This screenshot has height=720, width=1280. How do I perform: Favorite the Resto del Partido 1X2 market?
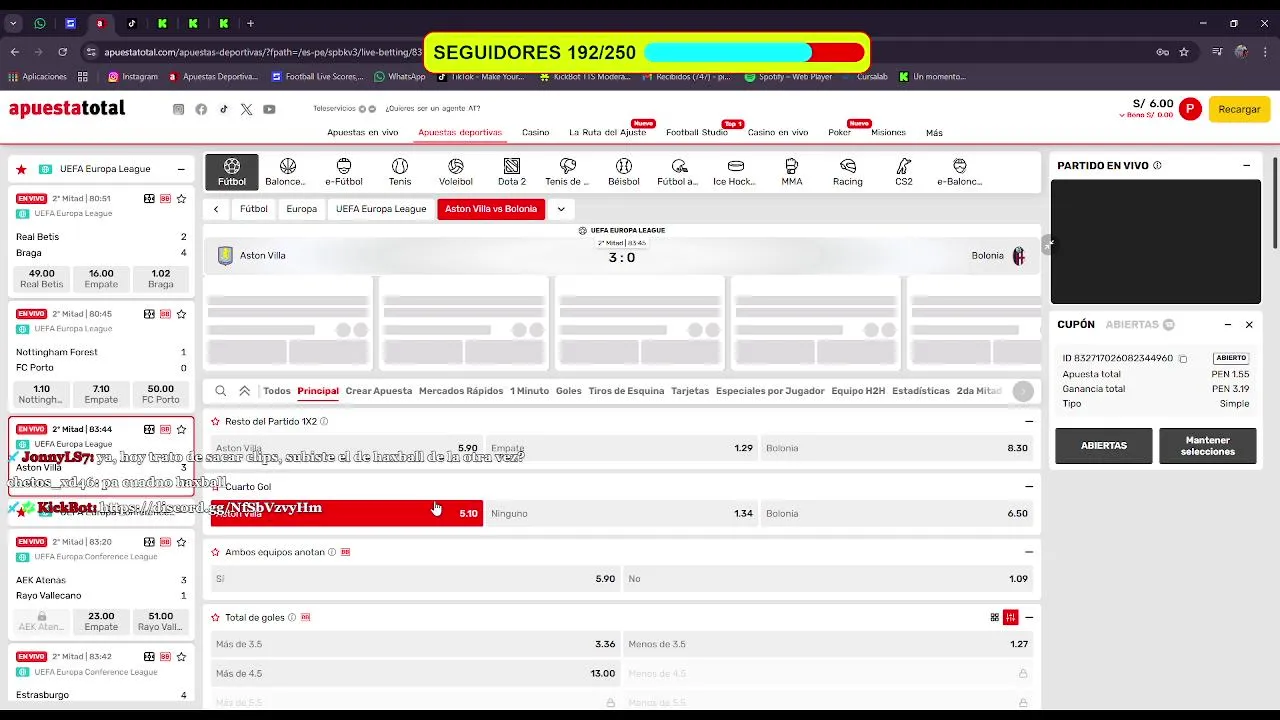[x=215, y=422]
